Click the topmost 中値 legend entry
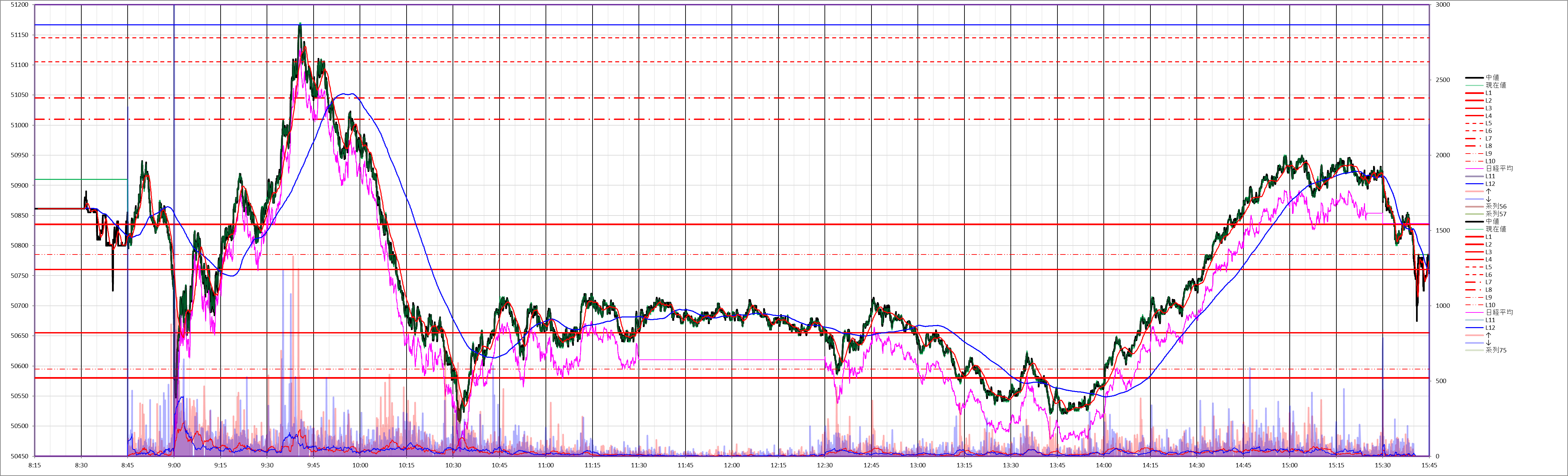The height and width of the screenshot is (476, 1568). (1493, 78)
